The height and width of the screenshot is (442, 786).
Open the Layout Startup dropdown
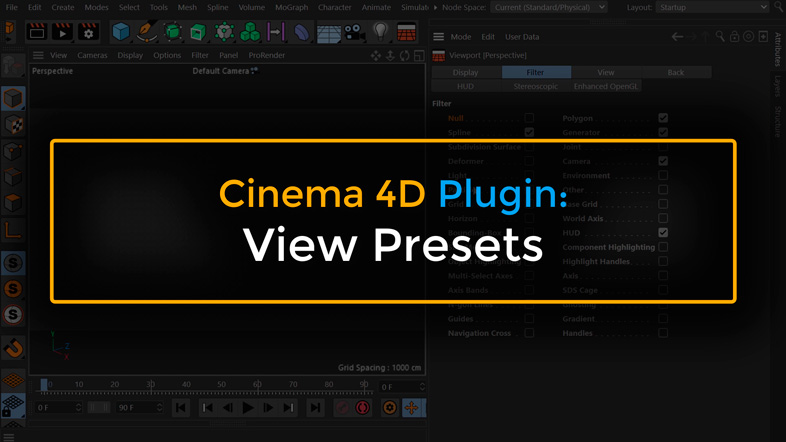click(712, 8)
